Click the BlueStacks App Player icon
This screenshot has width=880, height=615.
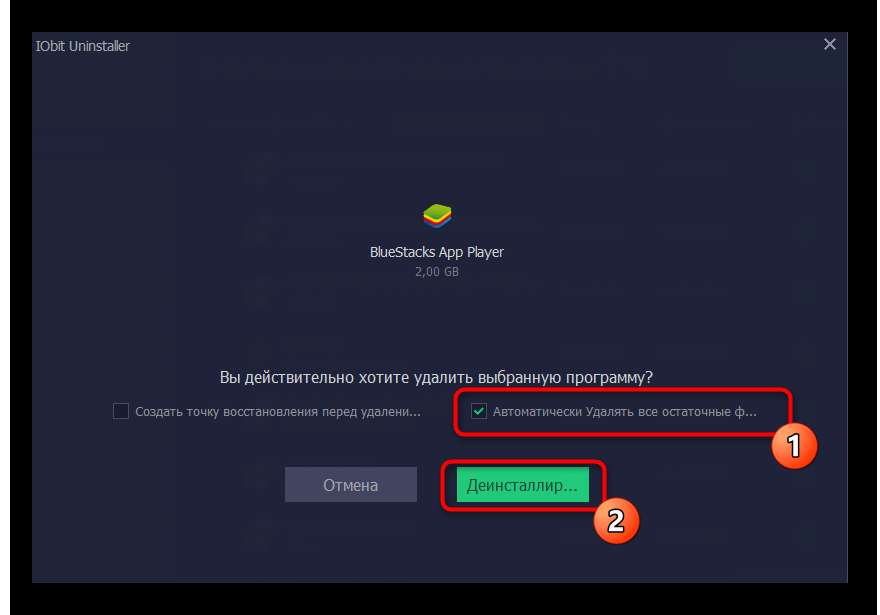click(x=437, y=216)
